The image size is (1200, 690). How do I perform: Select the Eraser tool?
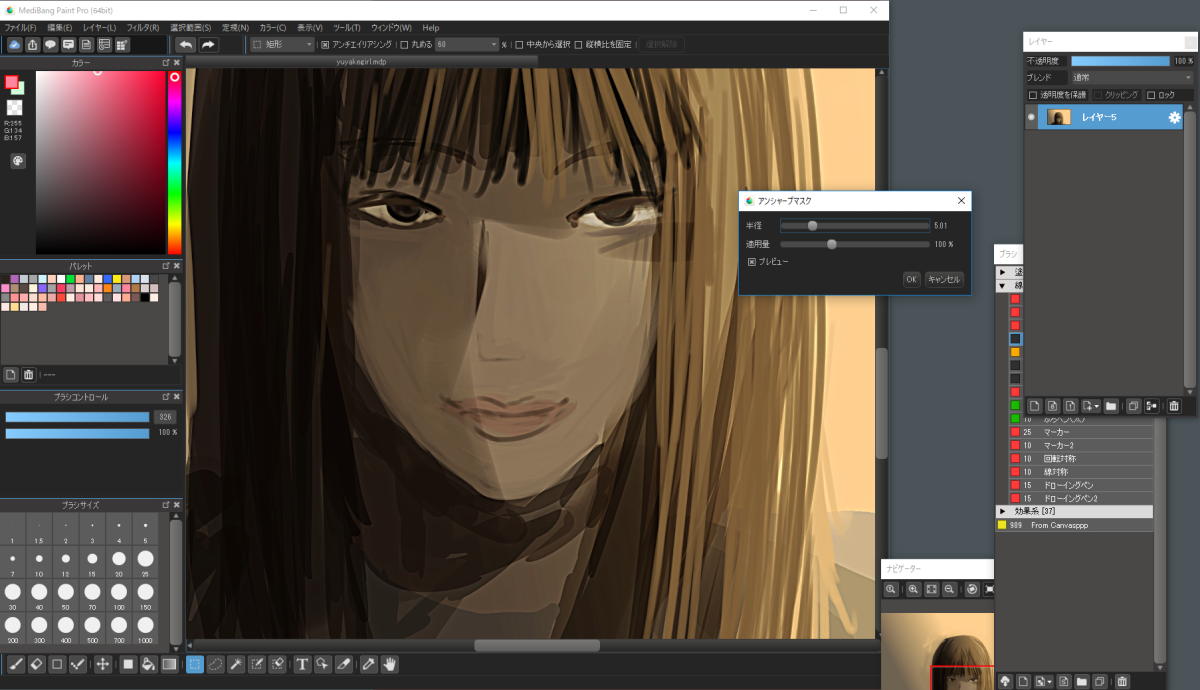tap(36, 664)
